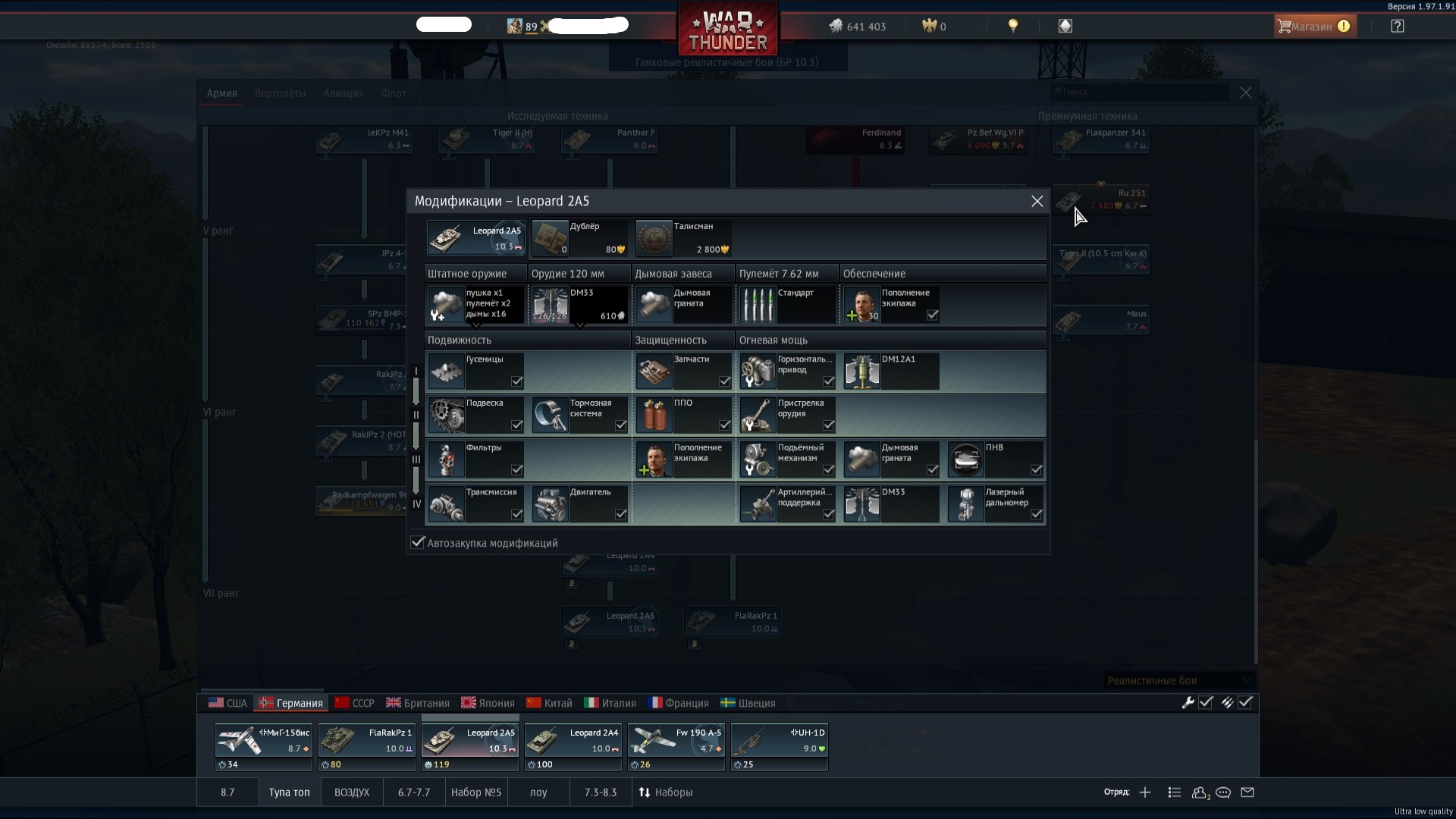Click the Трансмиссия transmission modification icon

pos(447,504)
